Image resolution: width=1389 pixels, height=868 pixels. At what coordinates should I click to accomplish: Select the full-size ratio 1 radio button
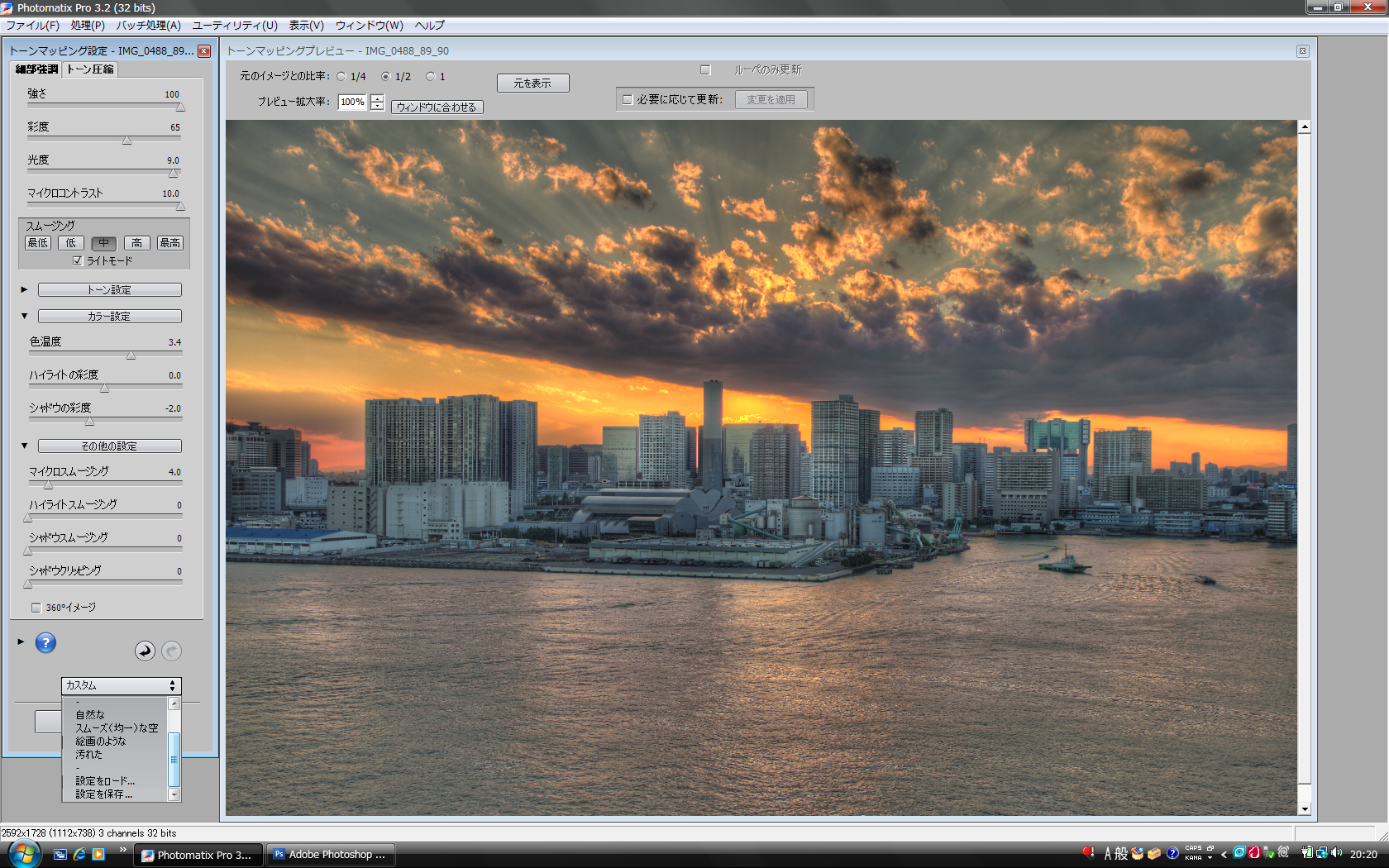click(x=430, y=77)
